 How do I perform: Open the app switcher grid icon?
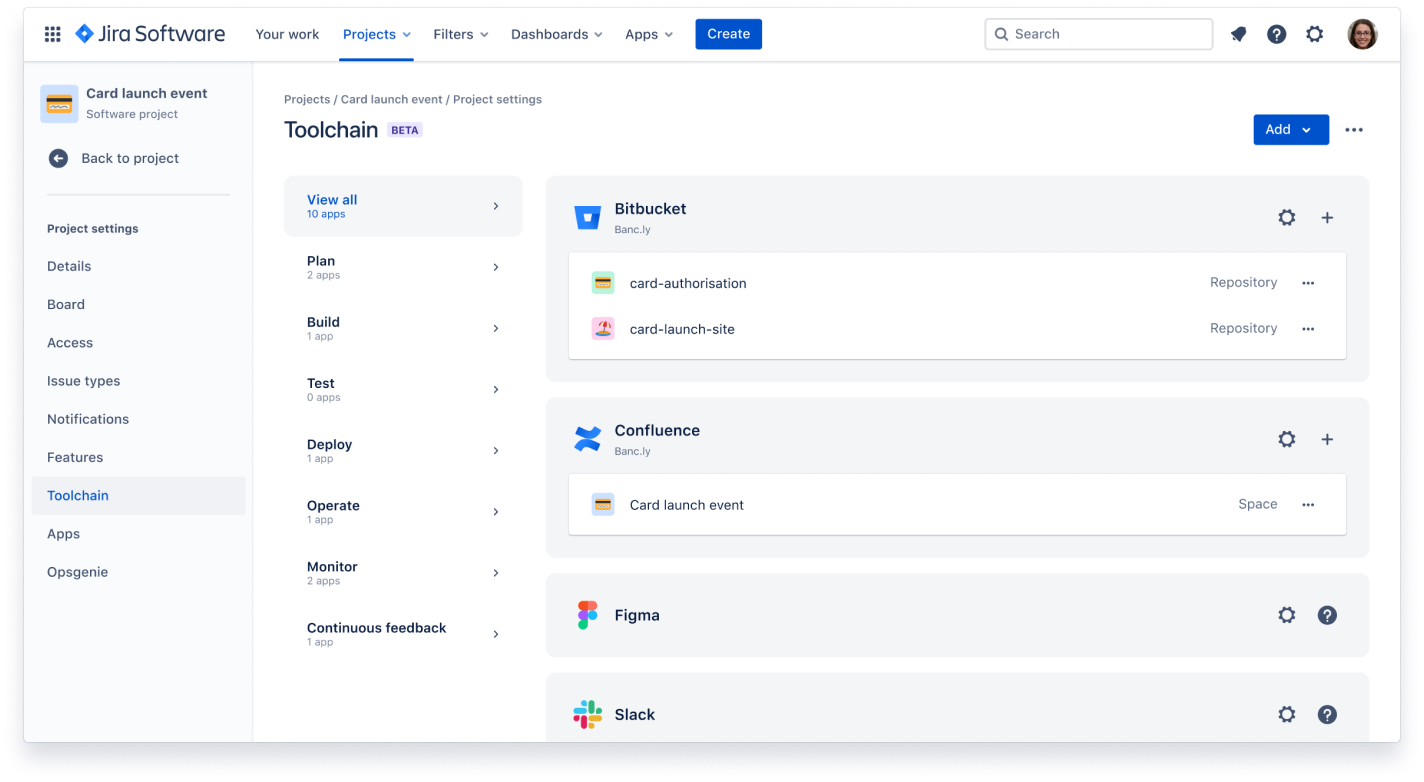[x=52, y=33]
